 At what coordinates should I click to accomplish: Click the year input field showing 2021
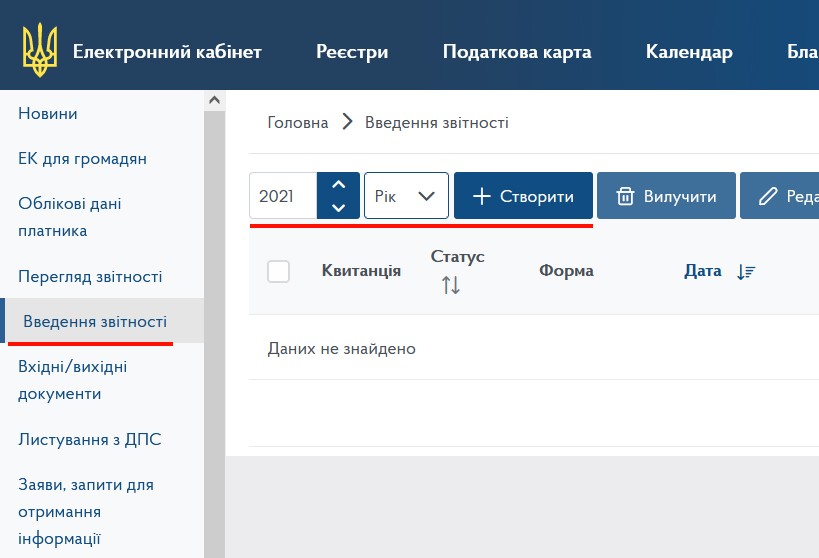[x=283, y=196]
